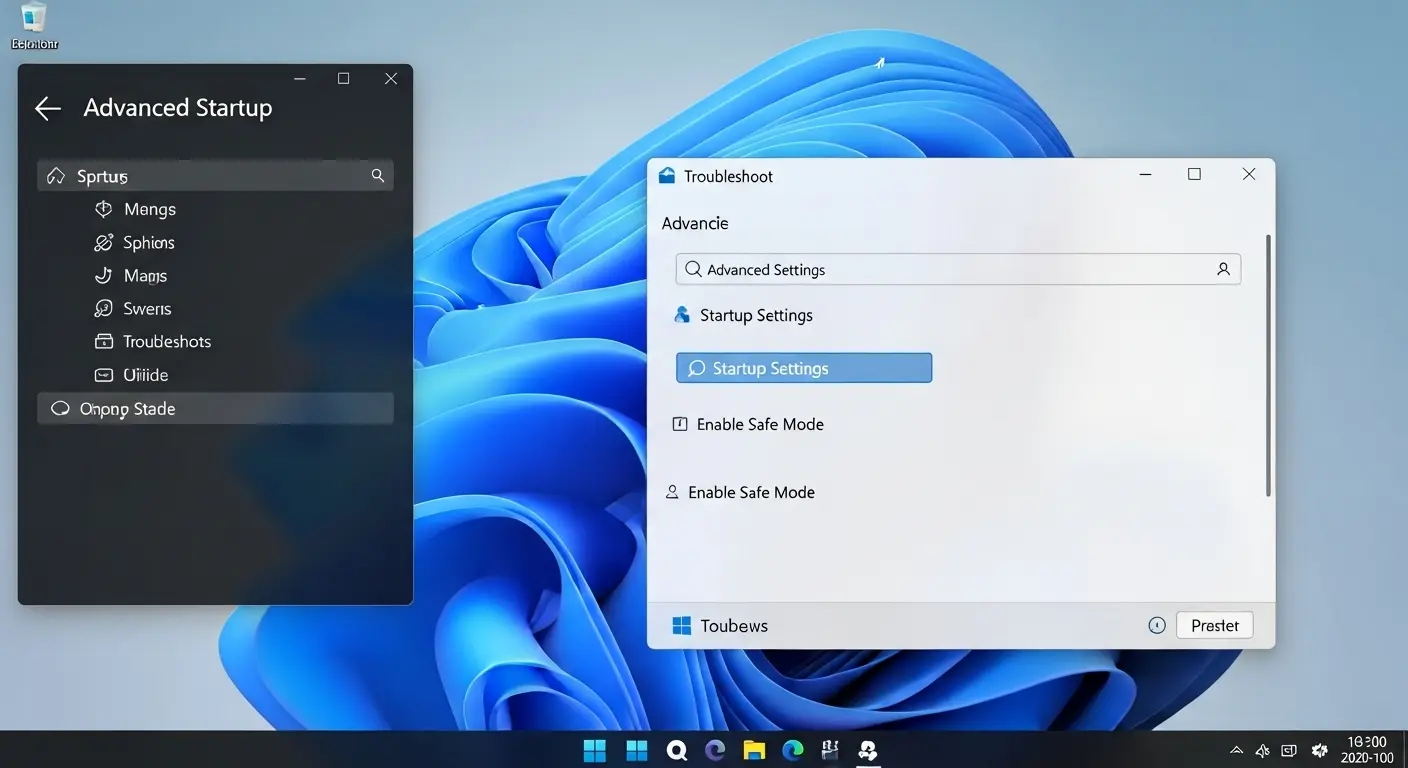
Task: Click the info icon beside Prestet
Action: click(1157, 626)
